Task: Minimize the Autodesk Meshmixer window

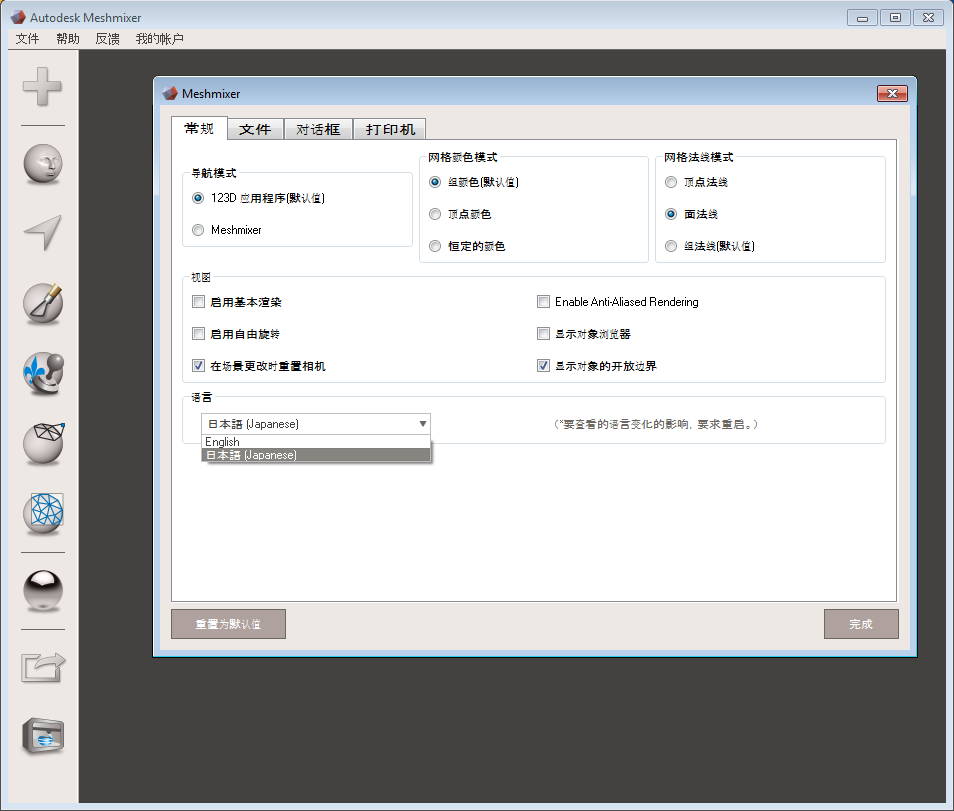Action: 862,18
